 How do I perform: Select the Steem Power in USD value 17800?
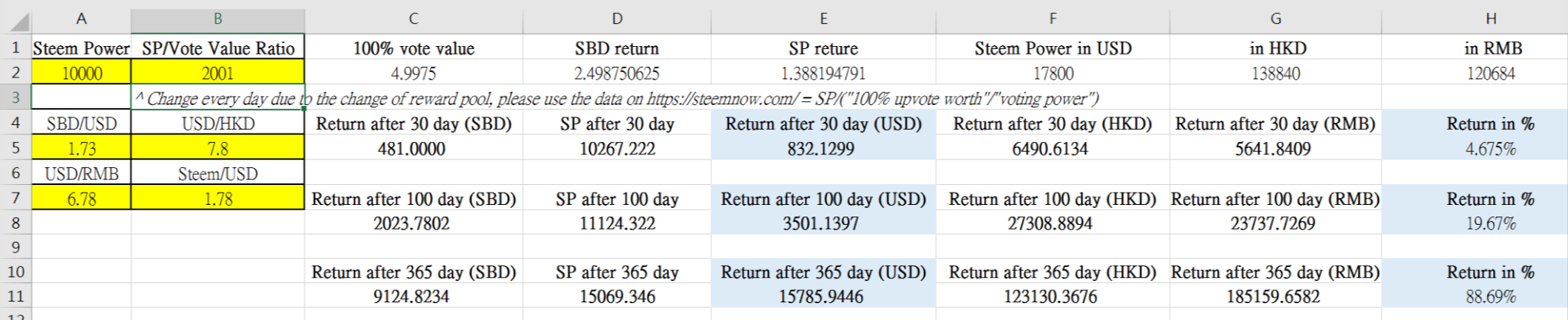point(1052,73)
